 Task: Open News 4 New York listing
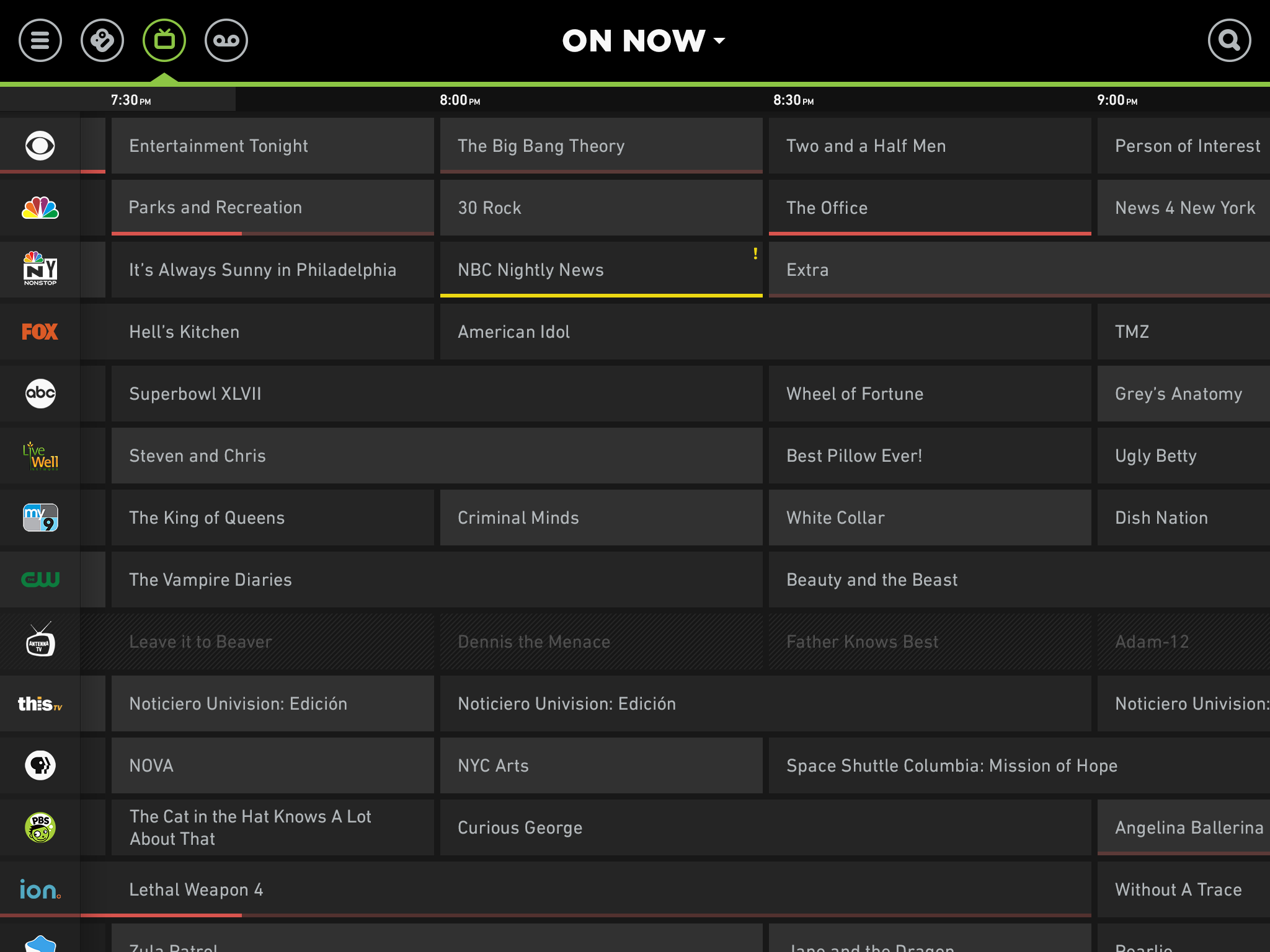[x=1184, y=208]
